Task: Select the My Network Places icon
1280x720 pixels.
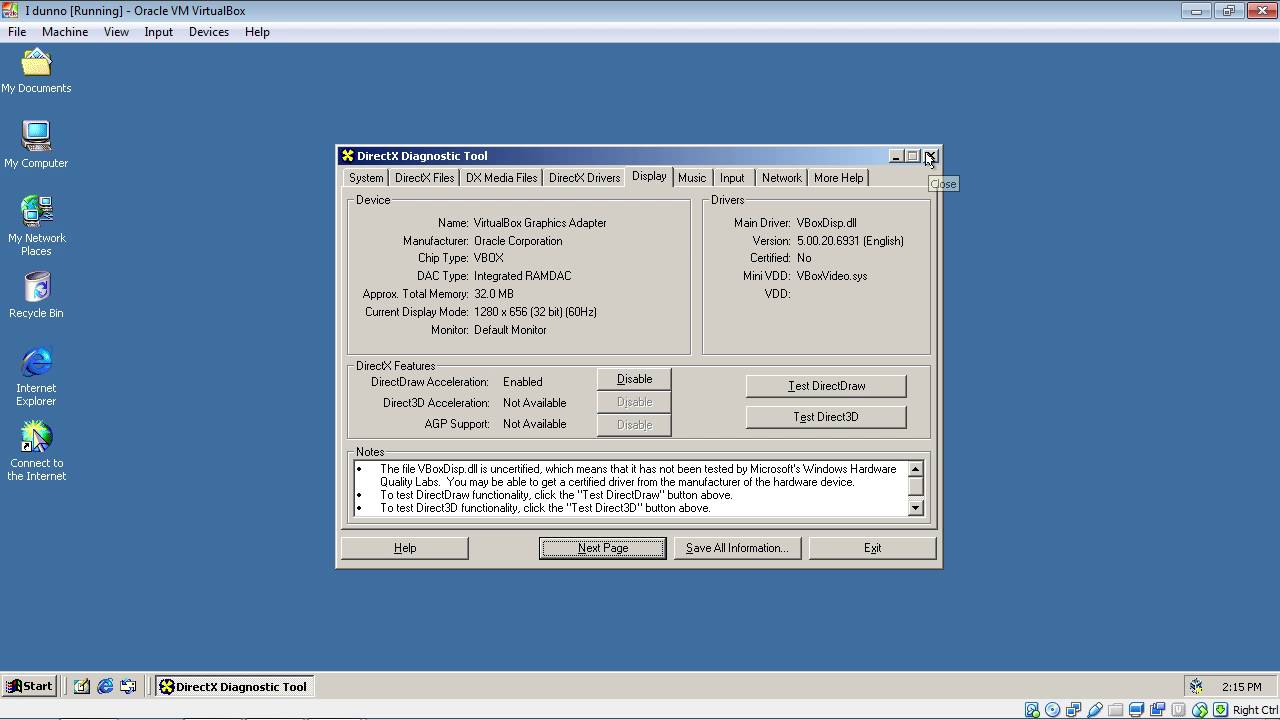Action: 36,226
